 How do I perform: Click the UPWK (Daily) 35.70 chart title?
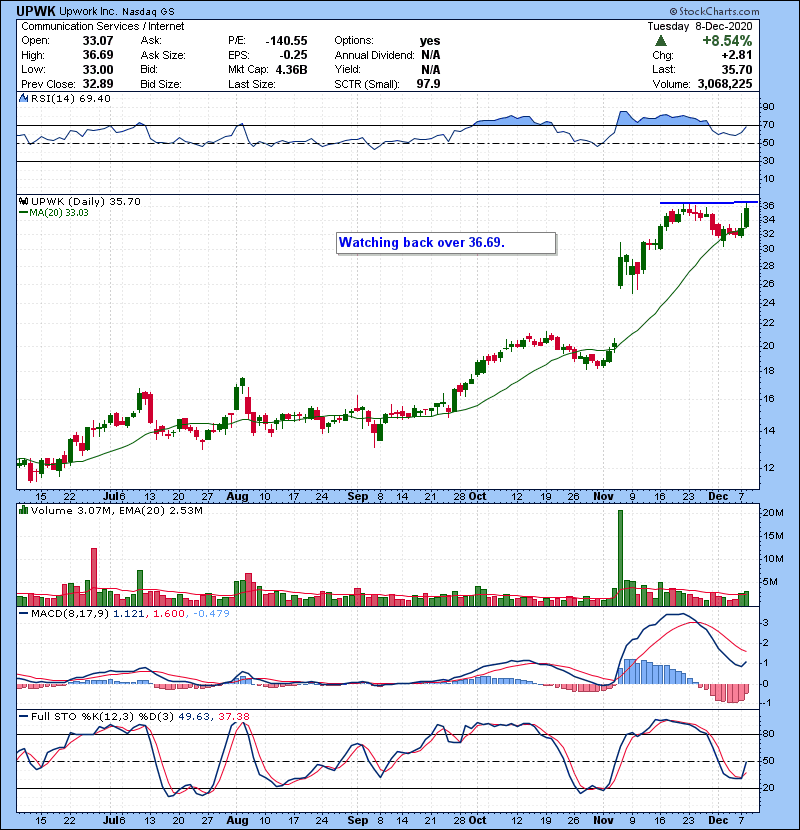86,202
